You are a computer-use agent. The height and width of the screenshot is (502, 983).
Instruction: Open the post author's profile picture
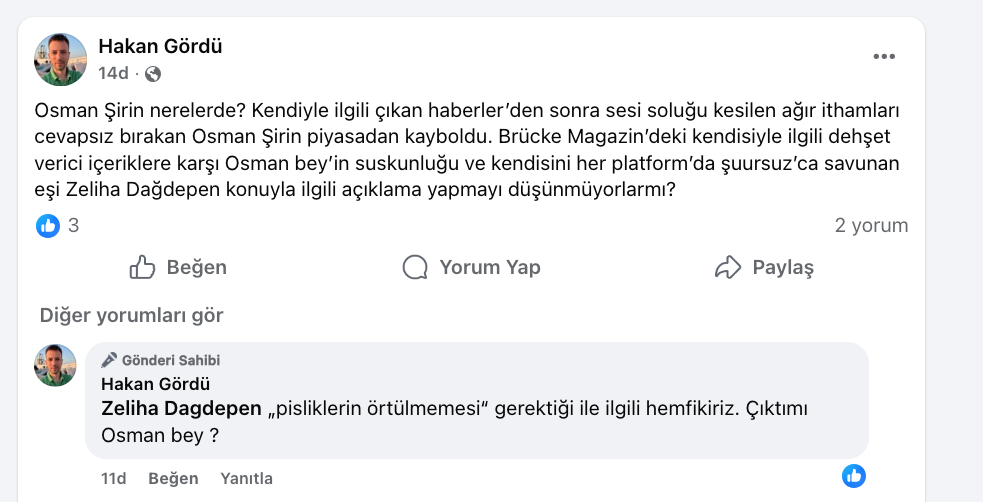[61, 59]
